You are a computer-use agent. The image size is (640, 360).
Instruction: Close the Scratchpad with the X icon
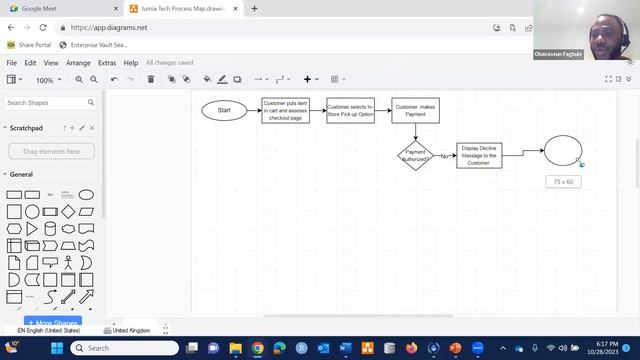point(92,128)
